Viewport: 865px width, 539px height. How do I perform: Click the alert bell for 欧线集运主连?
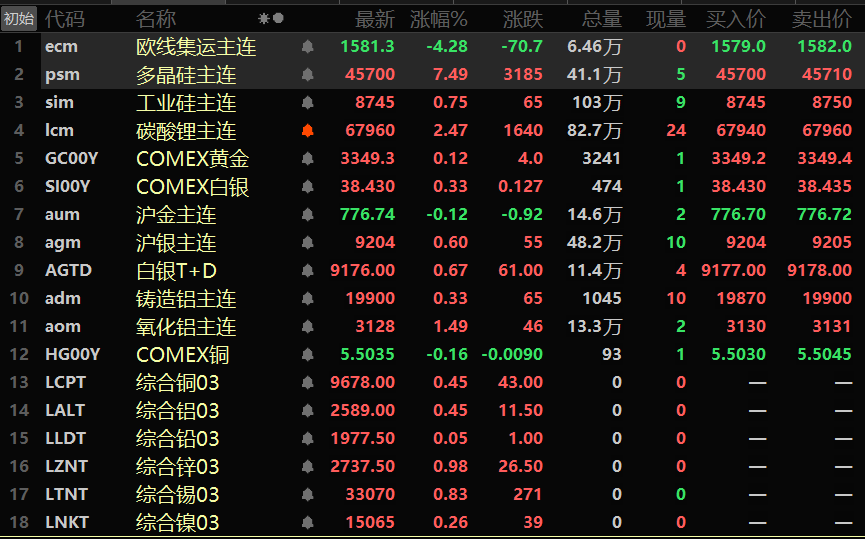click(x=307, y=47)
